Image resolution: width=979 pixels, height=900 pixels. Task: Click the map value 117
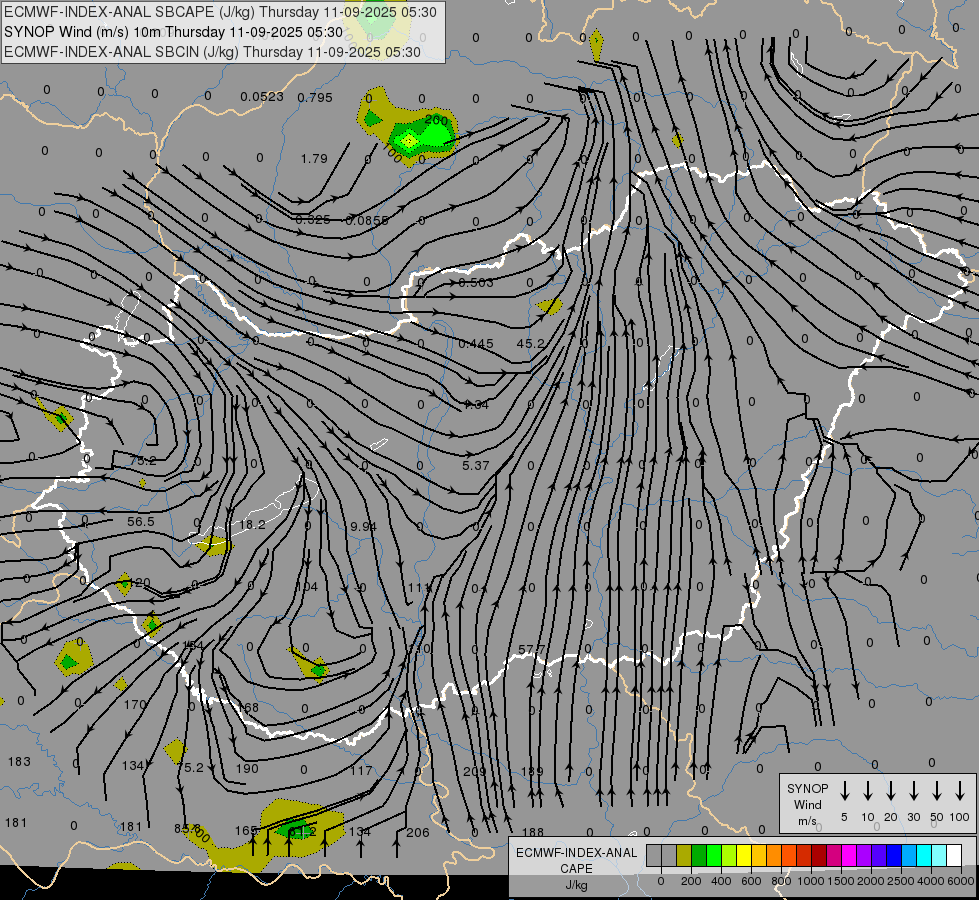coord(361,770)
